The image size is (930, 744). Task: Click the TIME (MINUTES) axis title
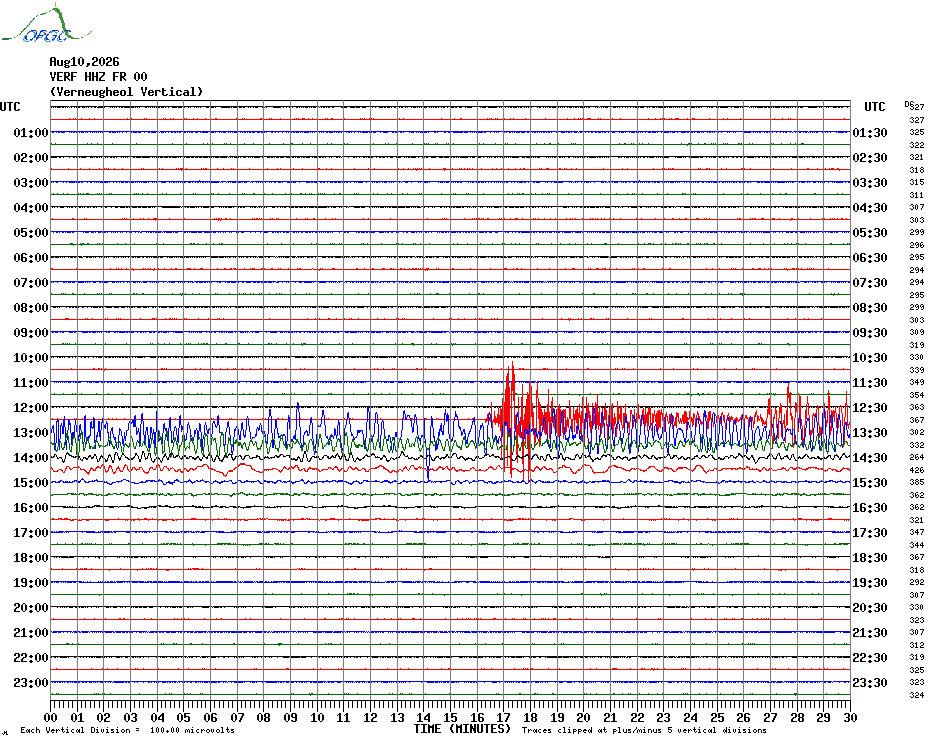point(462,729)
